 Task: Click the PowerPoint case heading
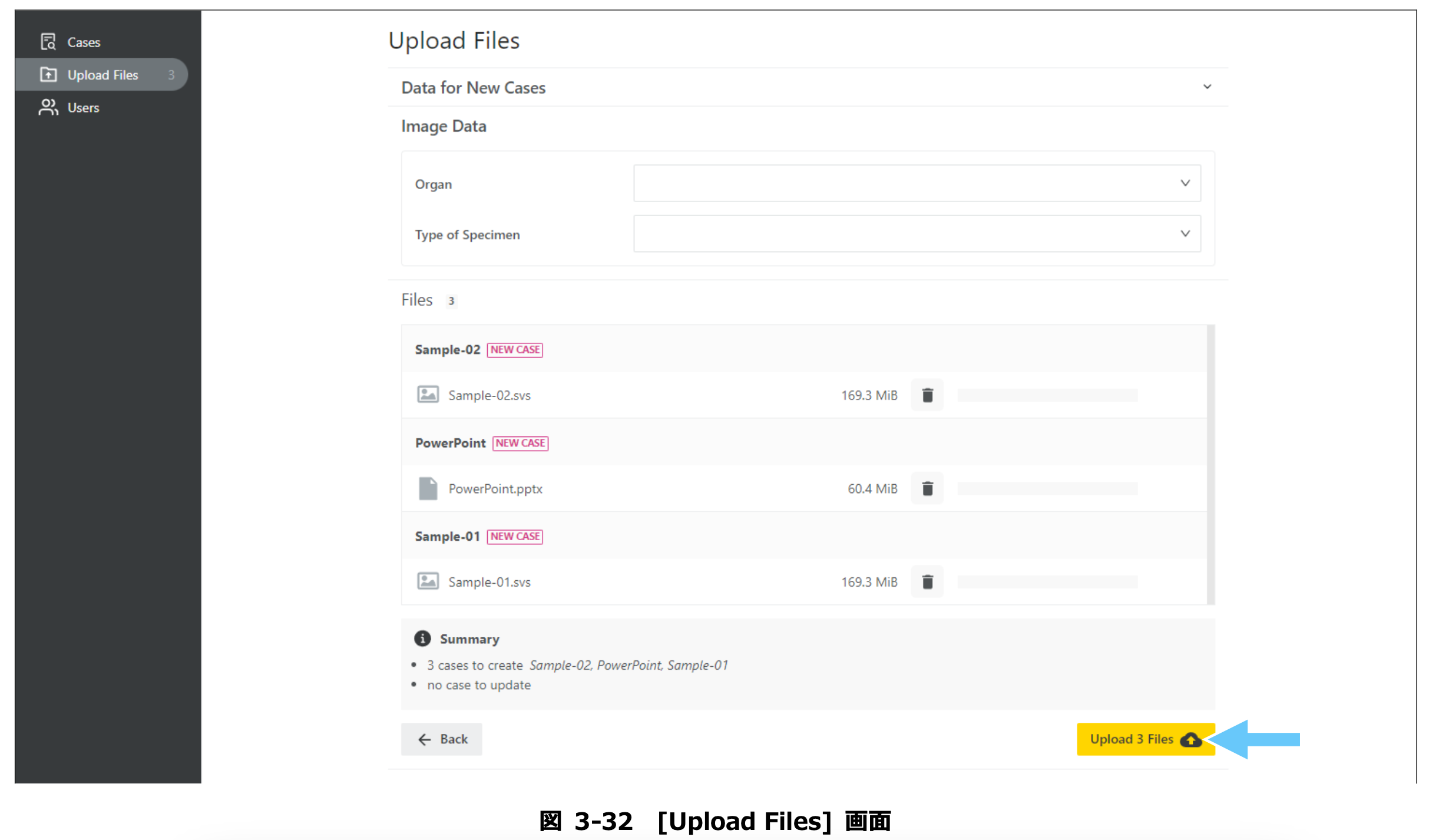coord(451,443)
